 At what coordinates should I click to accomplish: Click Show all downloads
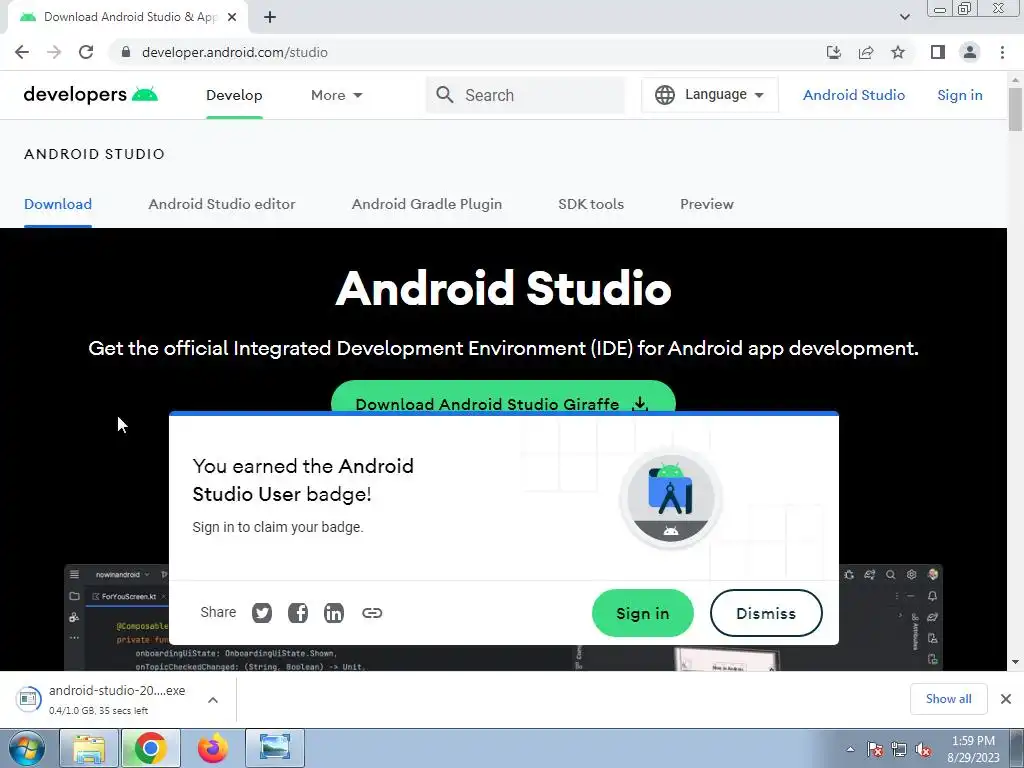(948, 699)
